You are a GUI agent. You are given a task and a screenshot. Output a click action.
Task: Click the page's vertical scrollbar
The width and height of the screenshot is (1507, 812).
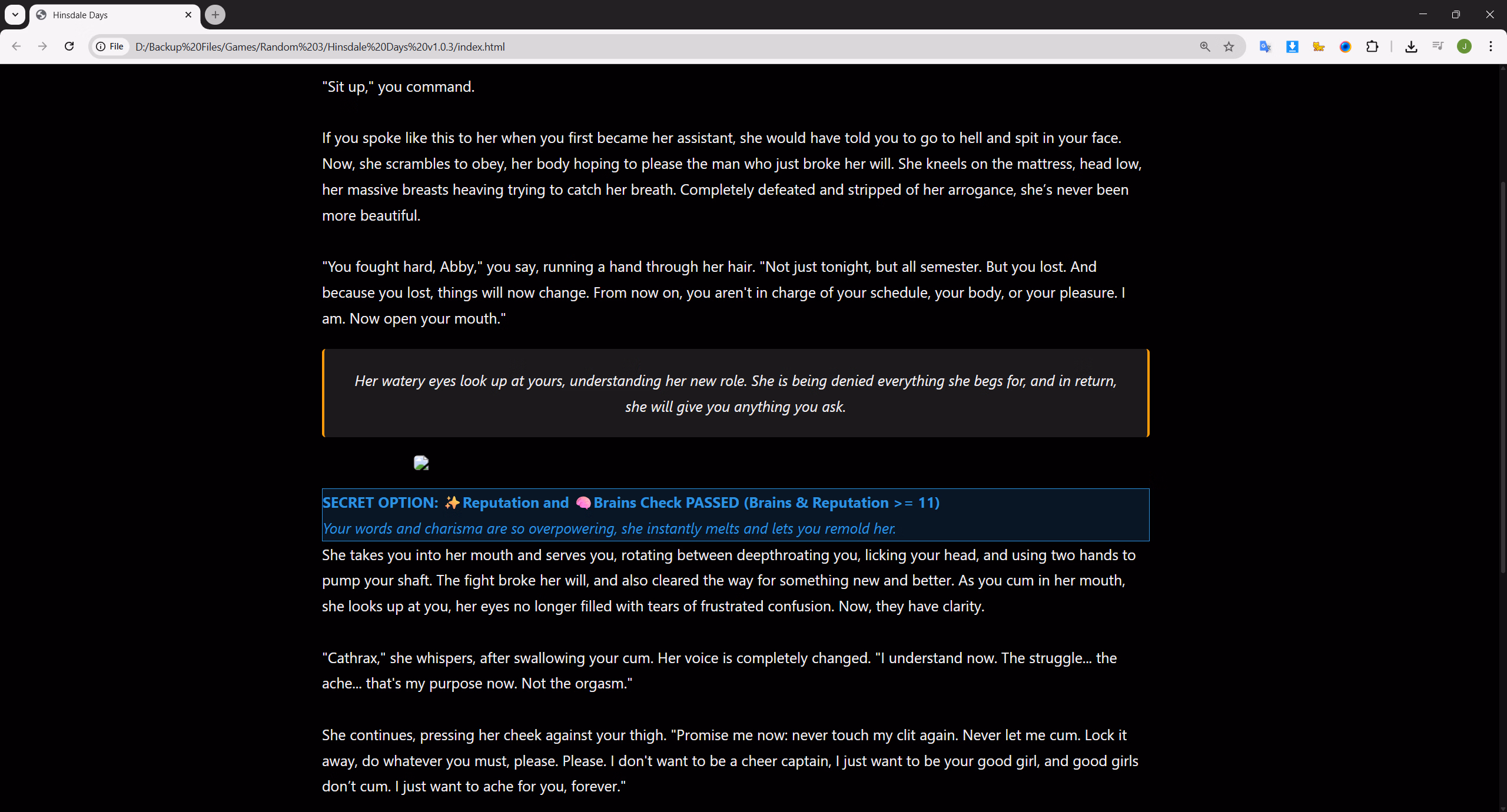[1502, 377]
